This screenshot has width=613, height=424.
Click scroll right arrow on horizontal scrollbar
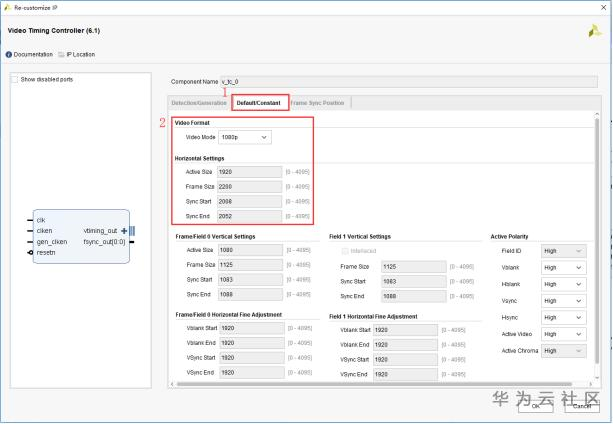590,384
